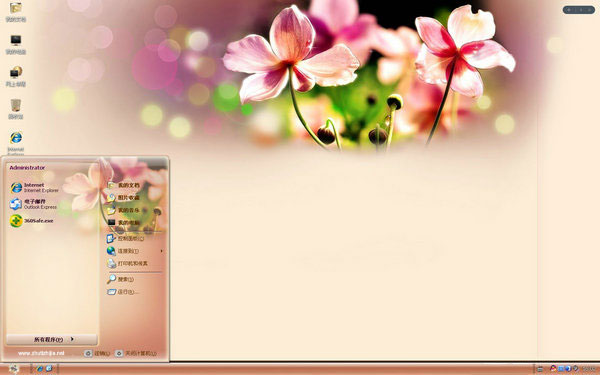600x375 pixels.
Task: Launch Internet Explorer from Quick Launch
Action: click(x=39, y=368)
